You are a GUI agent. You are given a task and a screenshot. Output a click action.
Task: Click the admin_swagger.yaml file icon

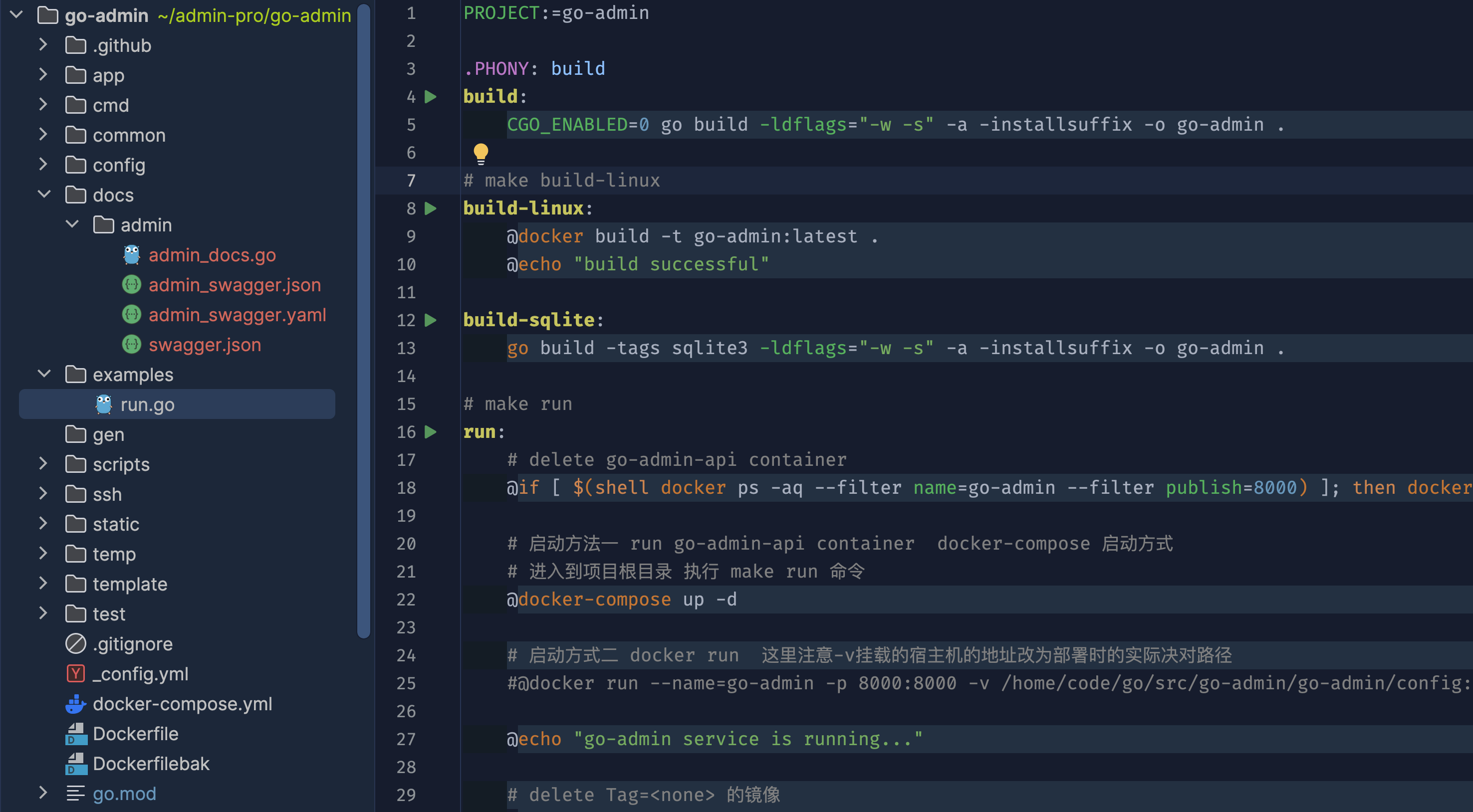click(x=132, y=314)
